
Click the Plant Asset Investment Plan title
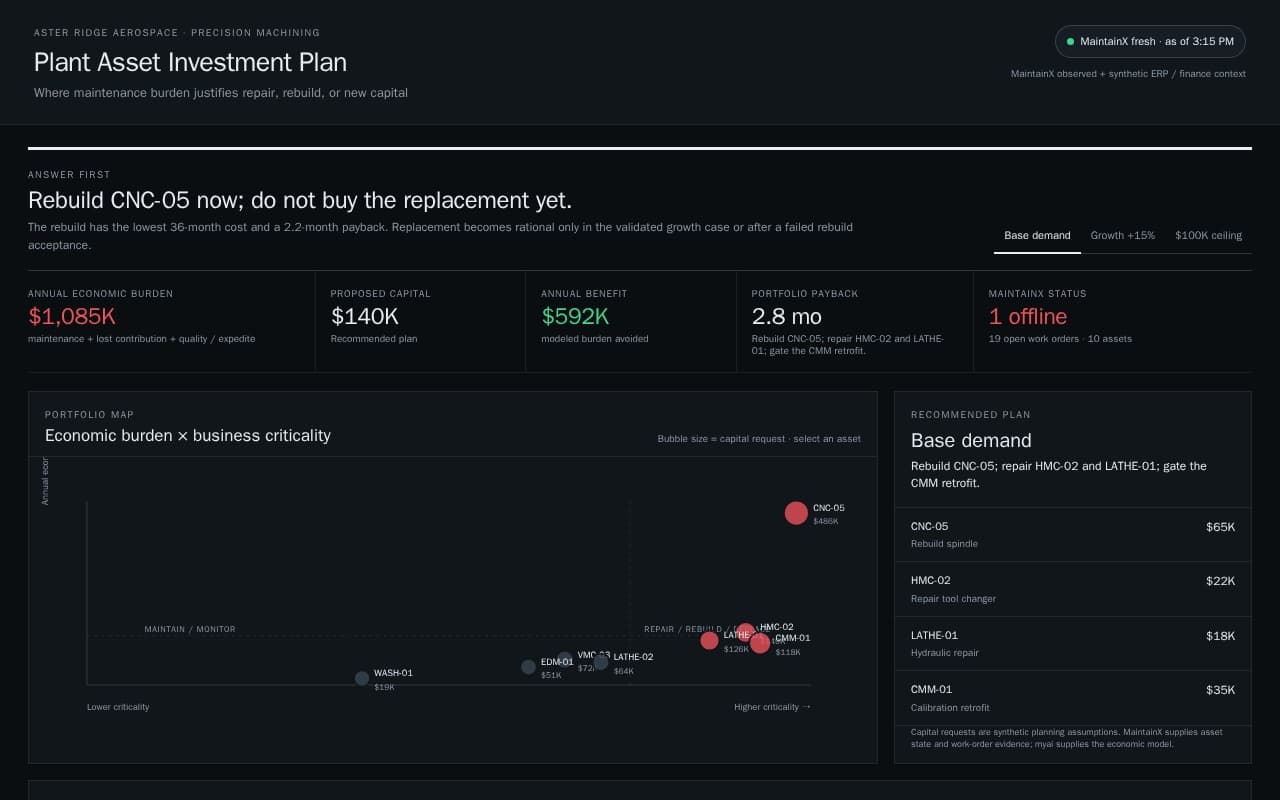190,62
